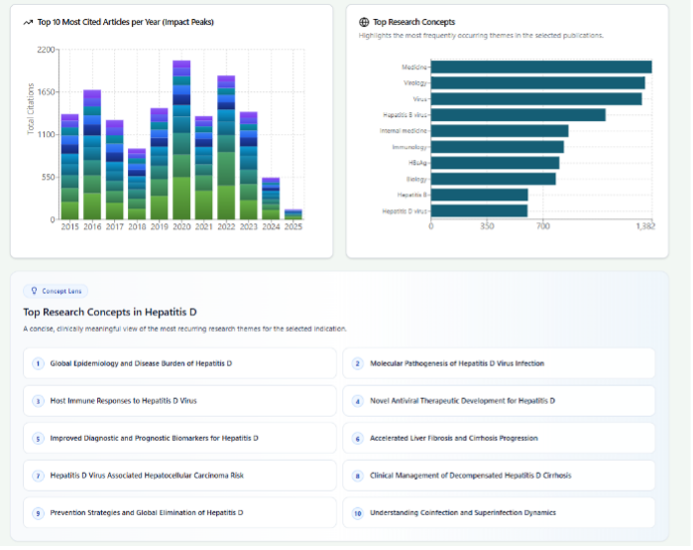Click the Hepatitis D virus concept bar
The height and width of the screenshot is (550, 693).
pyautogui.click(x=480, y=211)
